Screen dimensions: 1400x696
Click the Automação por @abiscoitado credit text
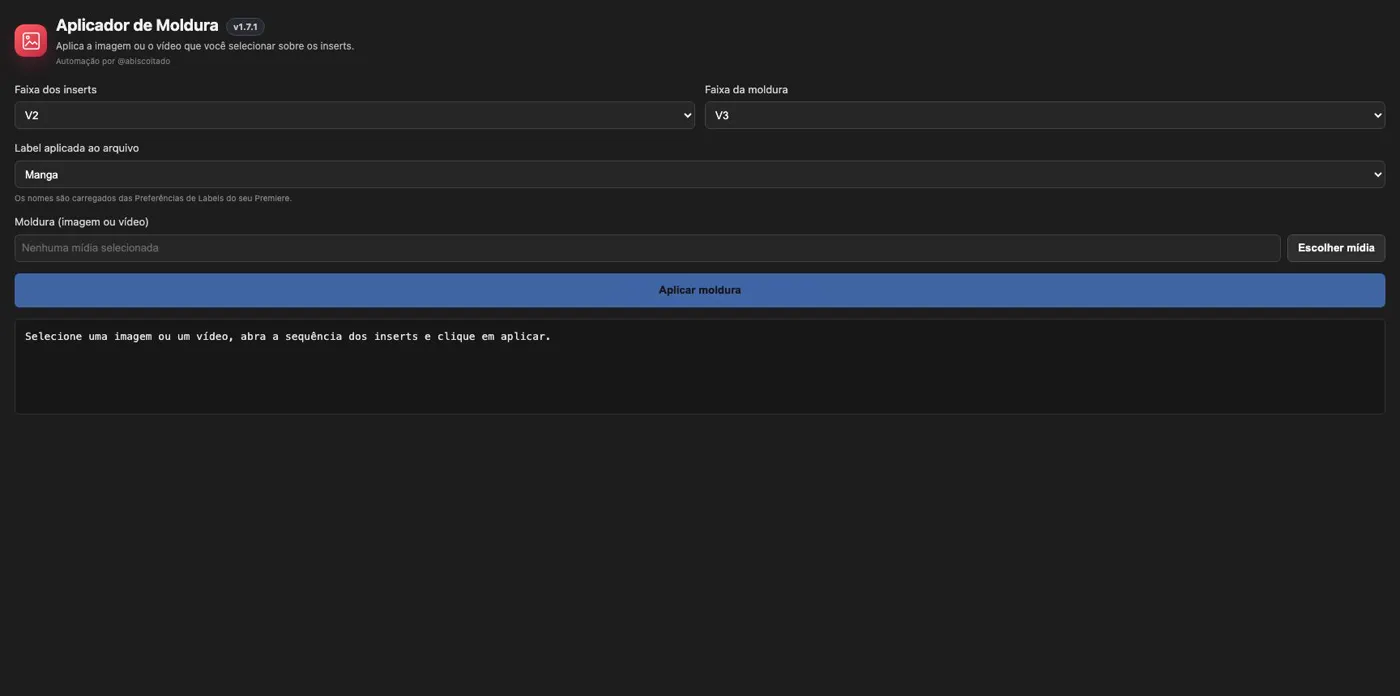[113, 61]
